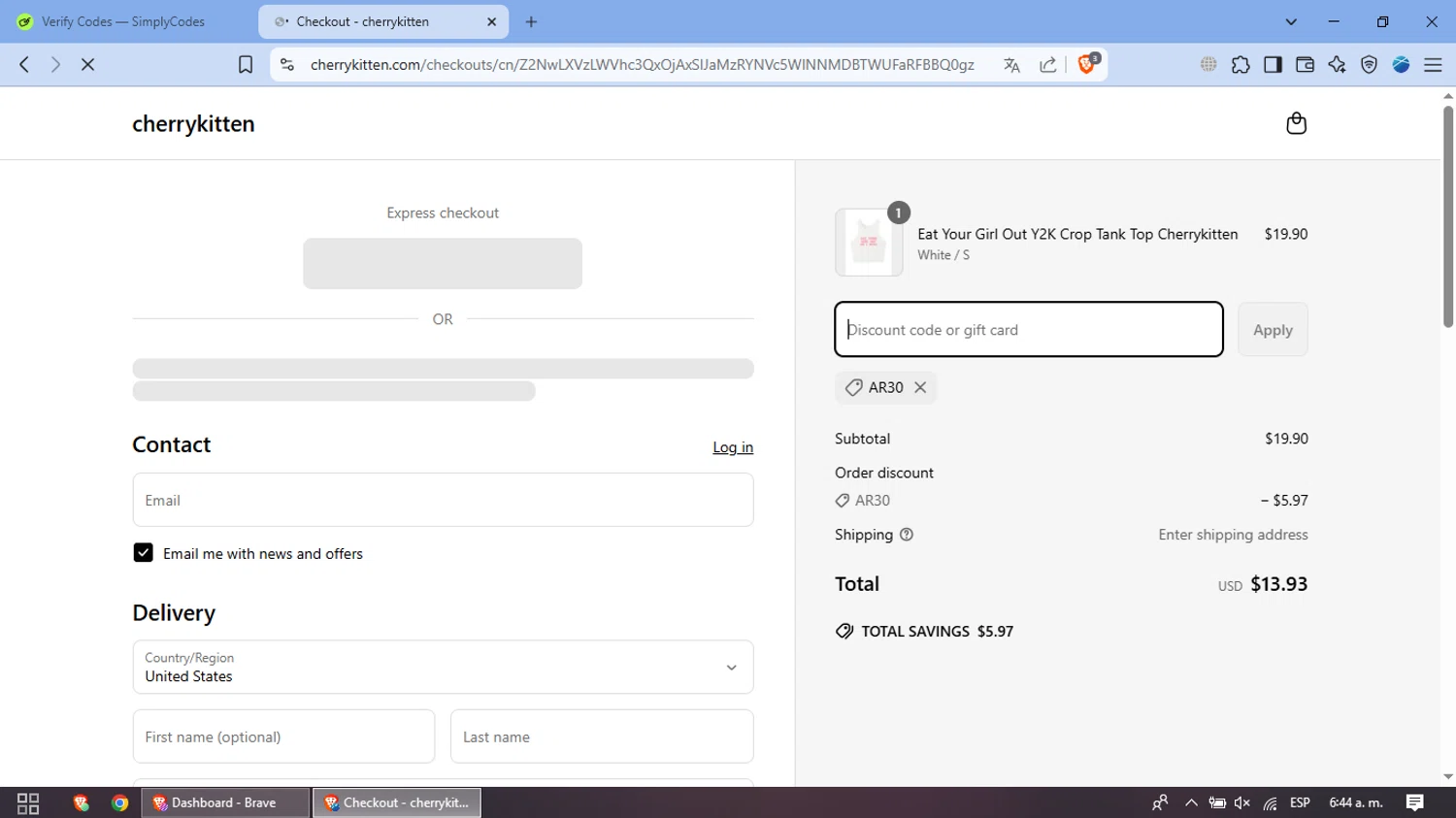1456x818 pixels.
Task: Click the battery tray icon
Action: click(x=1216, y=802)
